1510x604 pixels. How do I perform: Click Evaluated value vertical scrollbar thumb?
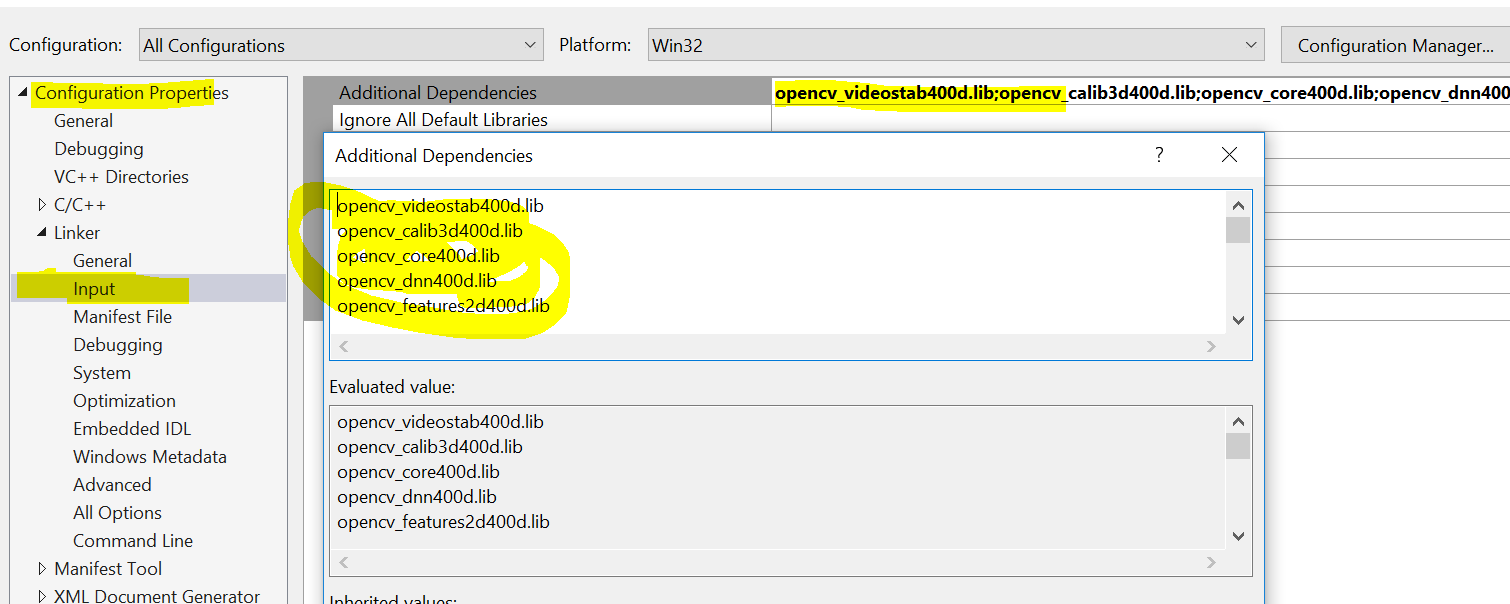point(1238,446)
